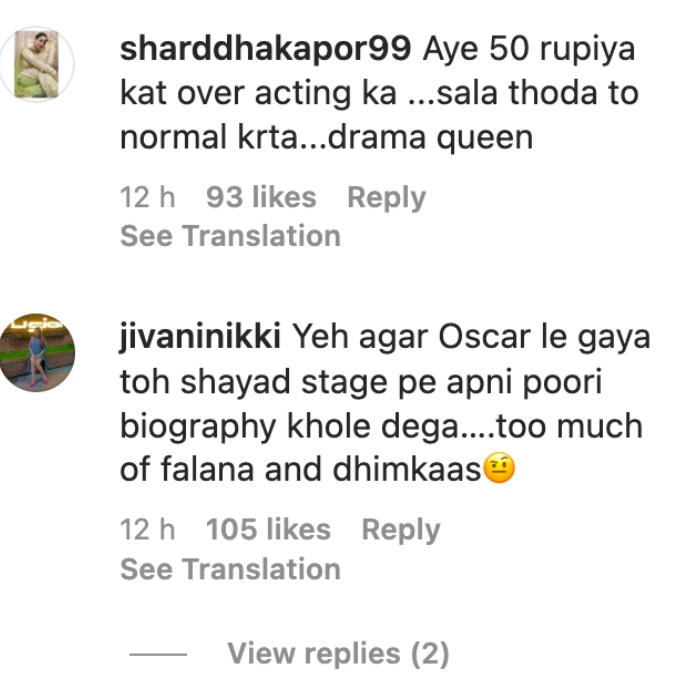Show who gave the 93 likes
The width and height of the screenshot is (673, 700).
click(261, 197)
